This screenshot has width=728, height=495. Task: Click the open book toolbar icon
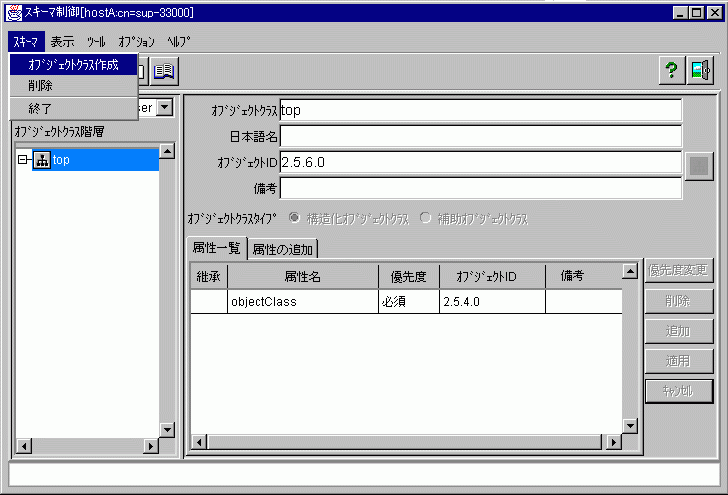pos(164,72)
